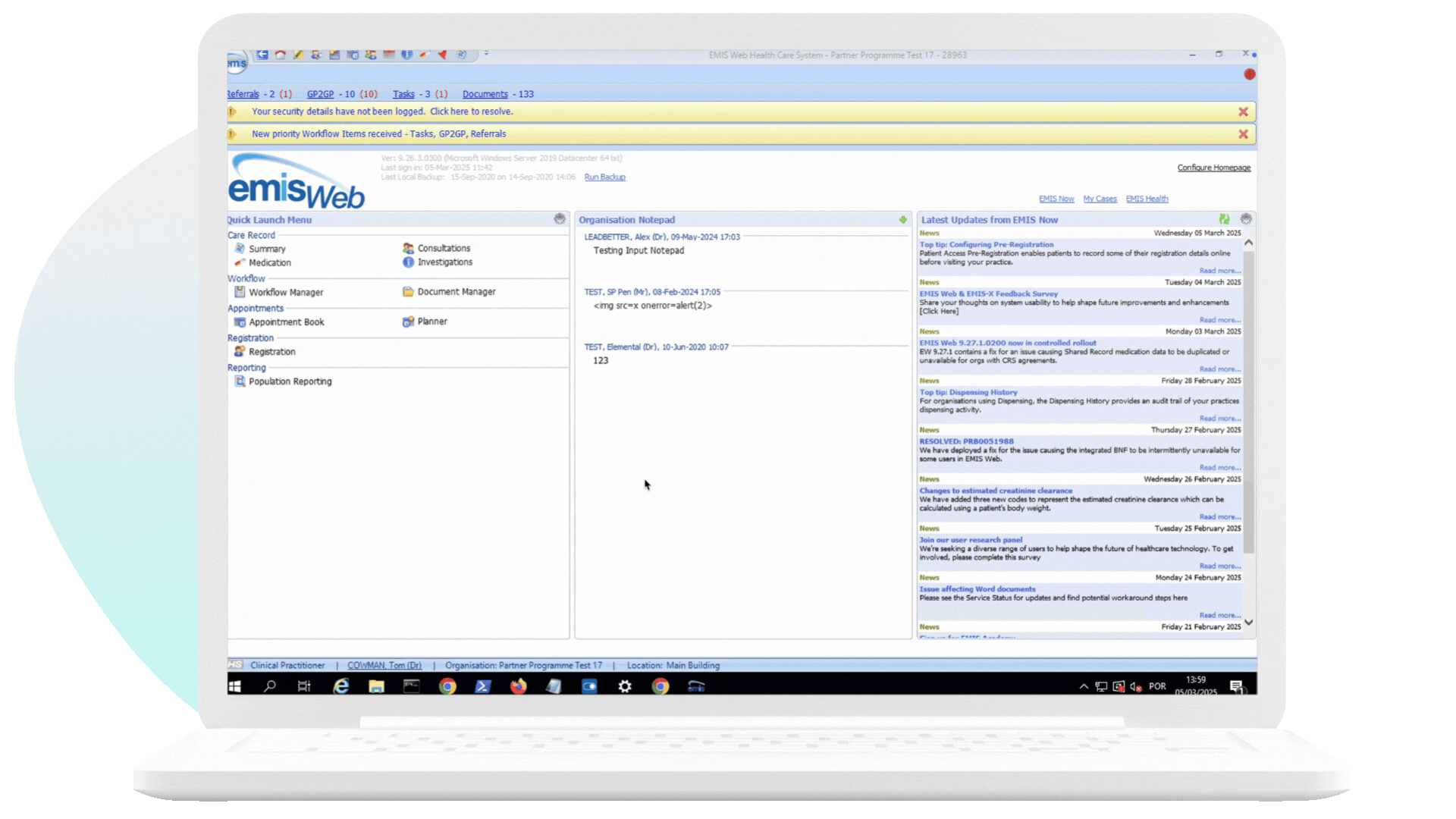Refresh the Latest Updates EMIS Now panel
1456x819 pixels.
point(1224,219)
